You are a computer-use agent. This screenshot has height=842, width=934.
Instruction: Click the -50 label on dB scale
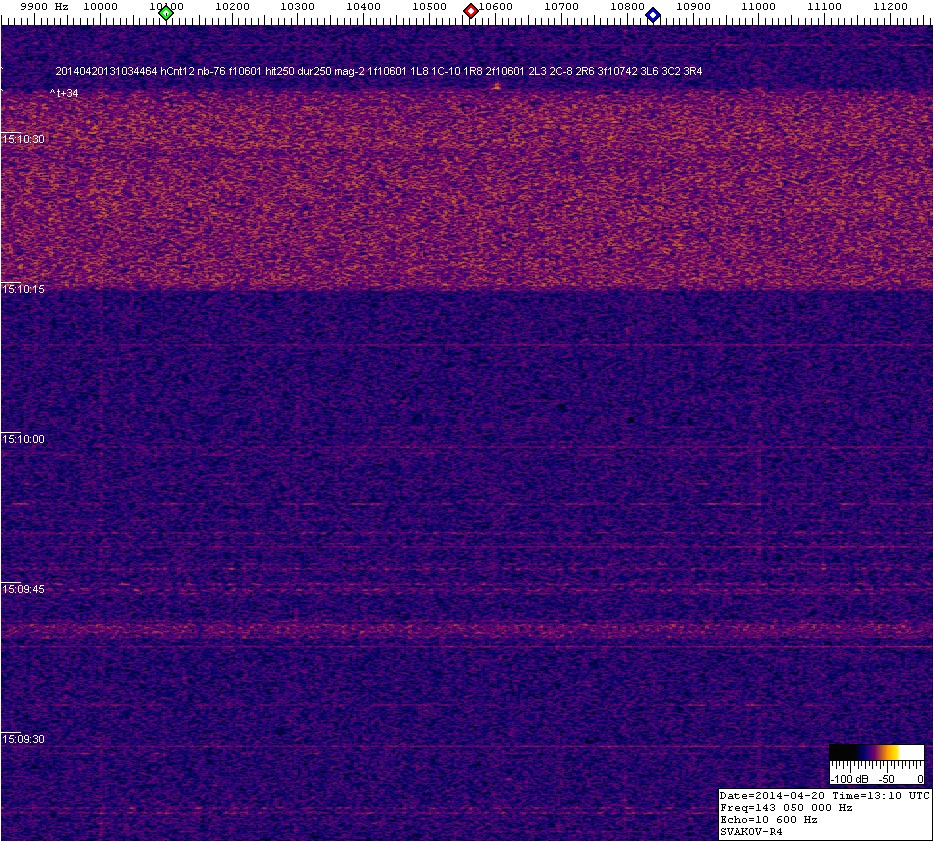pyautogui.click(x=886, y=778)
